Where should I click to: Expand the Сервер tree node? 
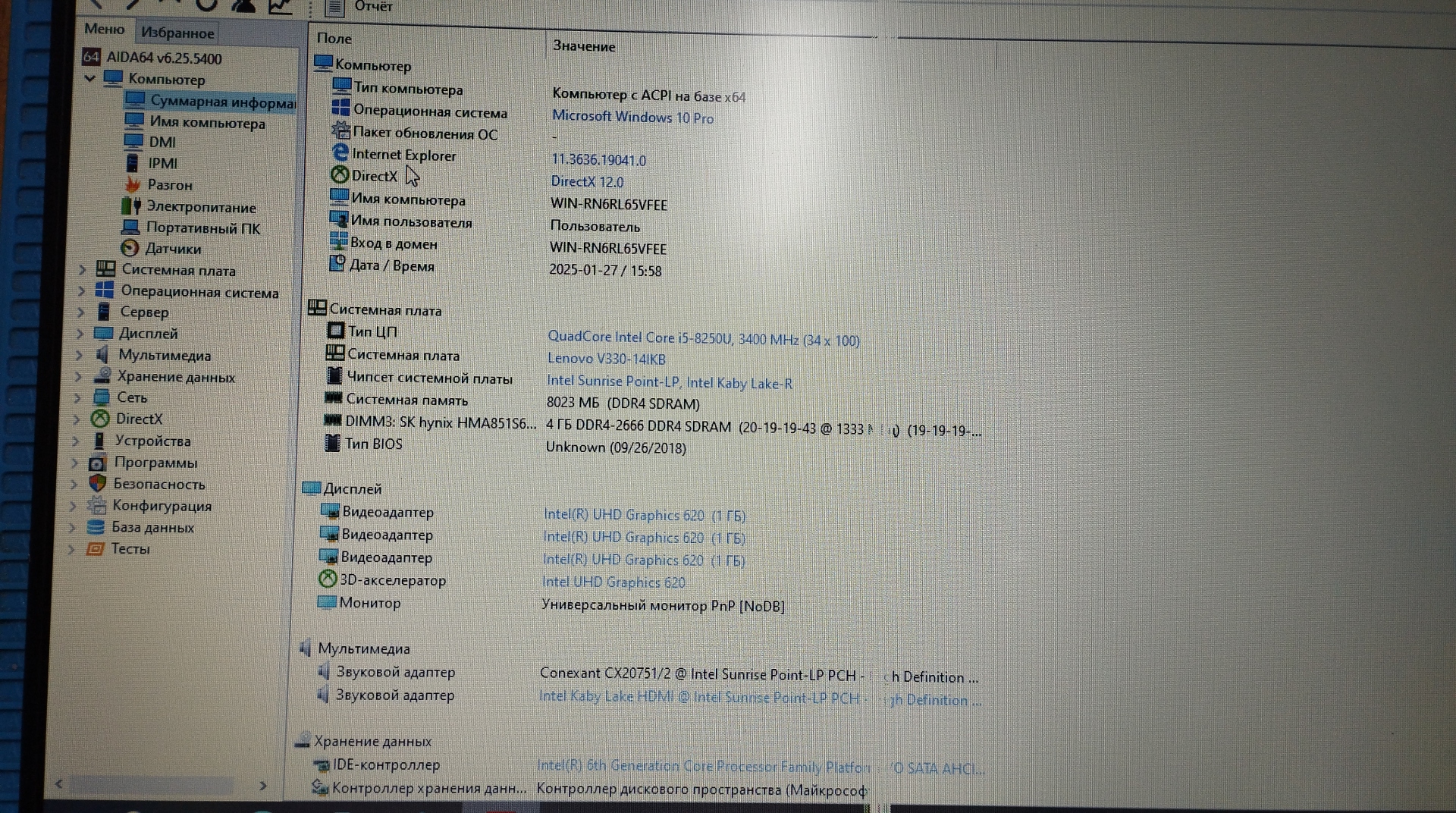coord(81,312)
